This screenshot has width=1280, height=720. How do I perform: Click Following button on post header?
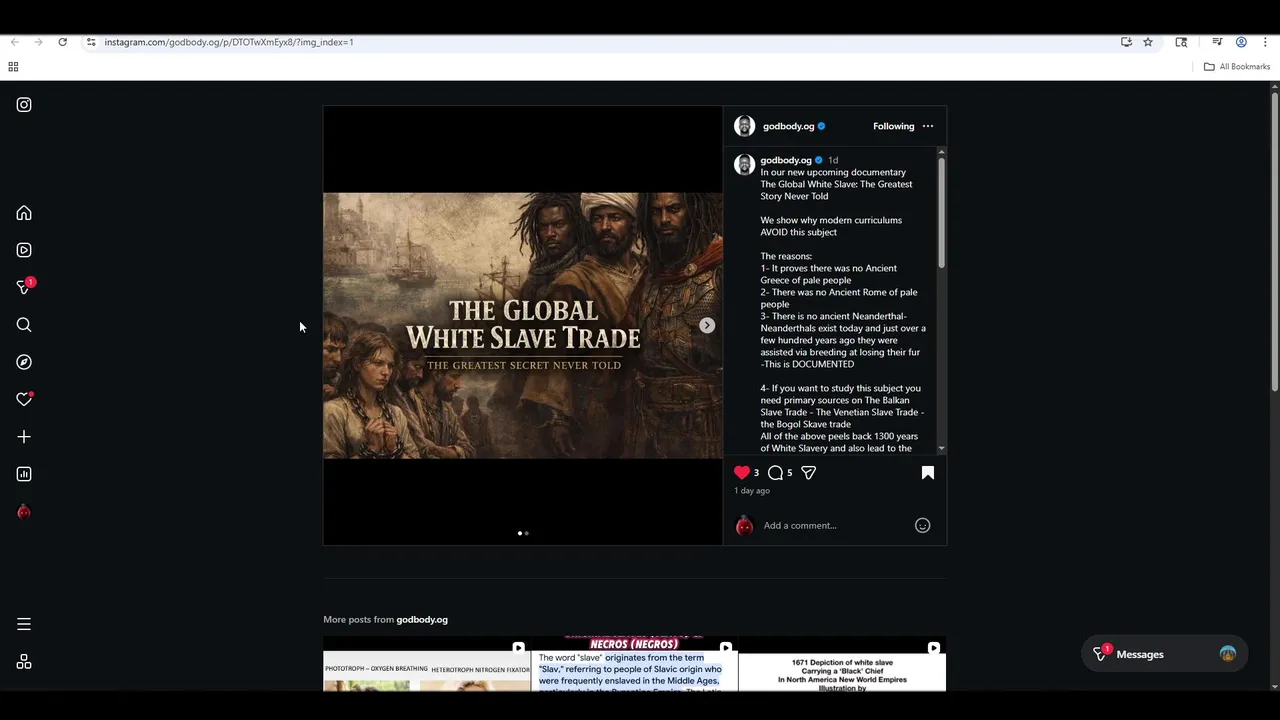[x=894, y=126]
